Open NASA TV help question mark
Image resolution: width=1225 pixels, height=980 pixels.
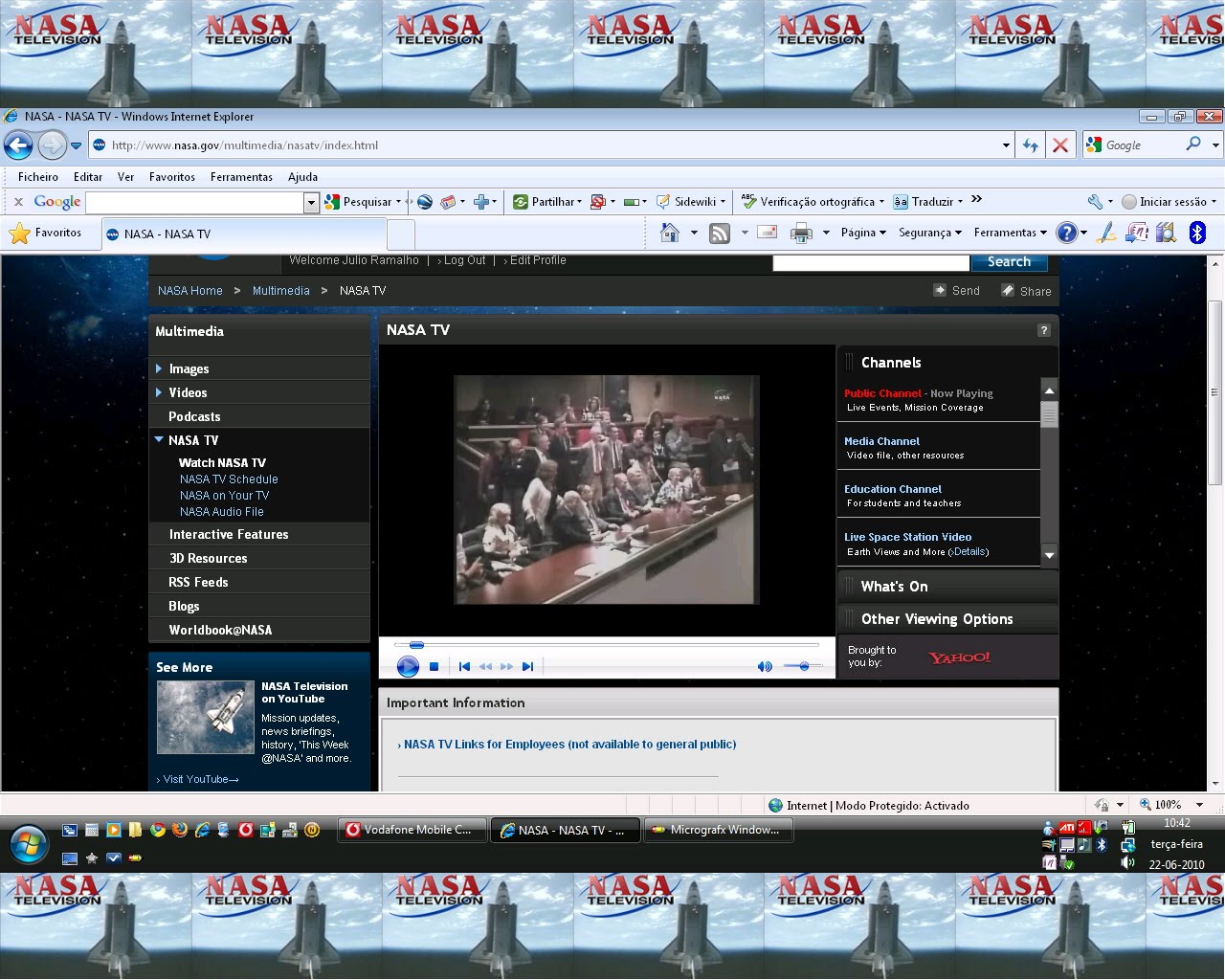click(1044, 330)
